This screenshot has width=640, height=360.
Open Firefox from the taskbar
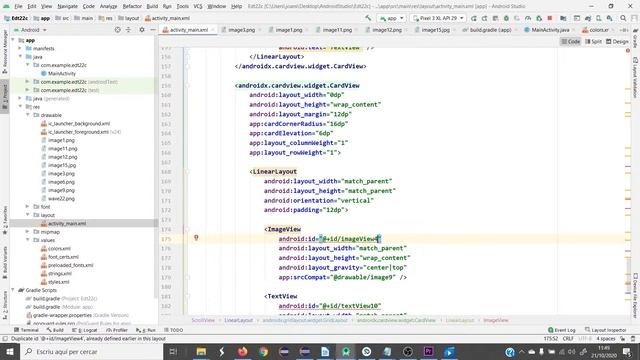click(x=242, y=351)
